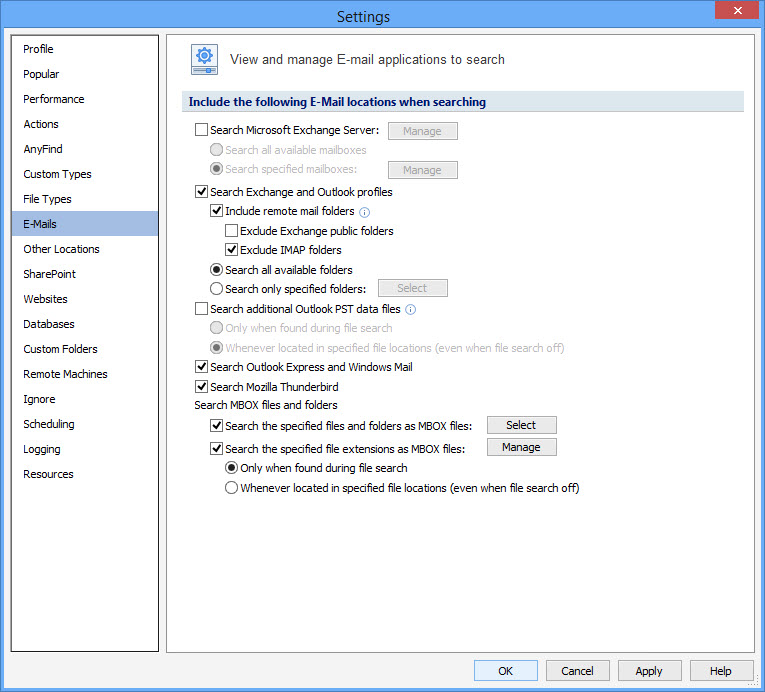Click the E-mail settings gear icon in header
The width and height of the screenshot is (765, 692).
tap(204, 60)
